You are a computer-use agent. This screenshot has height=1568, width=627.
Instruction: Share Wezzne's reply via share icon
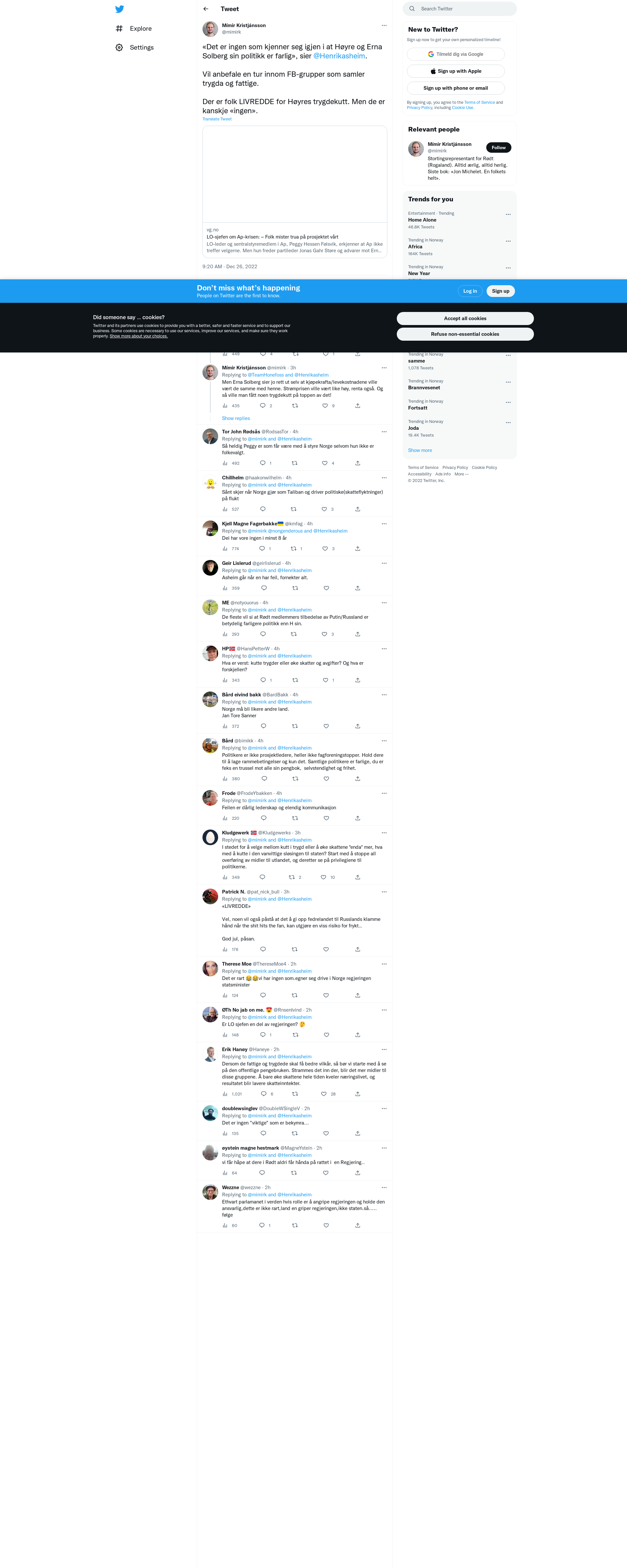tap(358, 1225)
